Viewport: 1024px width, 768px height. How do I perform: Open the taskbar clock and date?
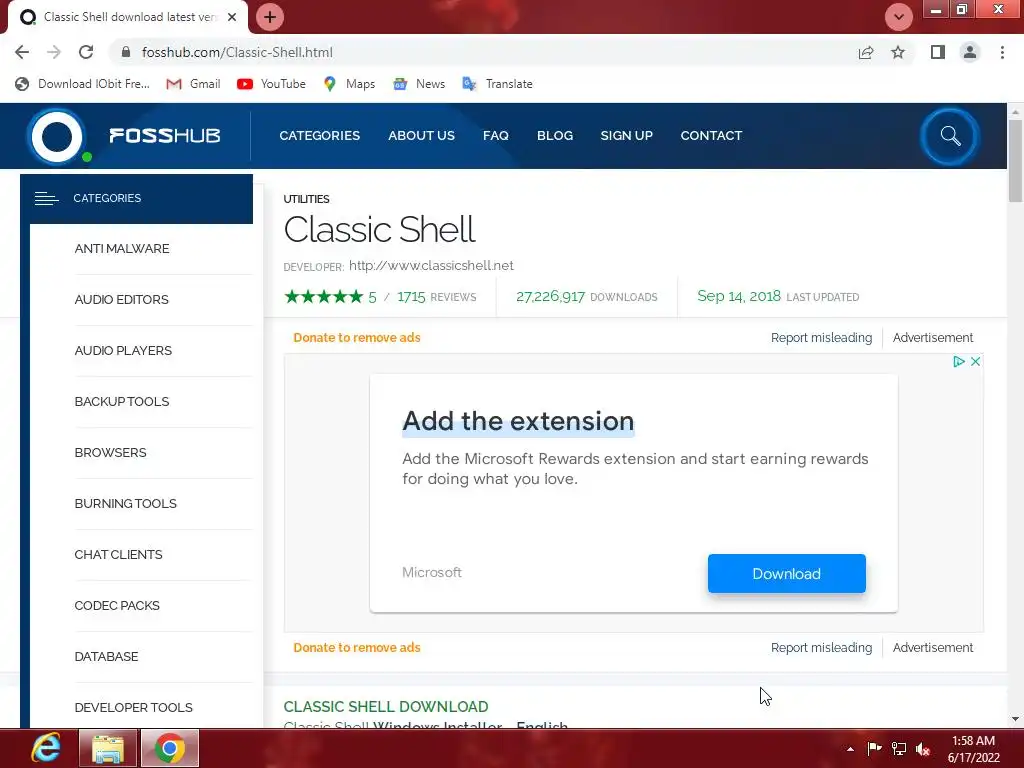(x=974, y=749)
